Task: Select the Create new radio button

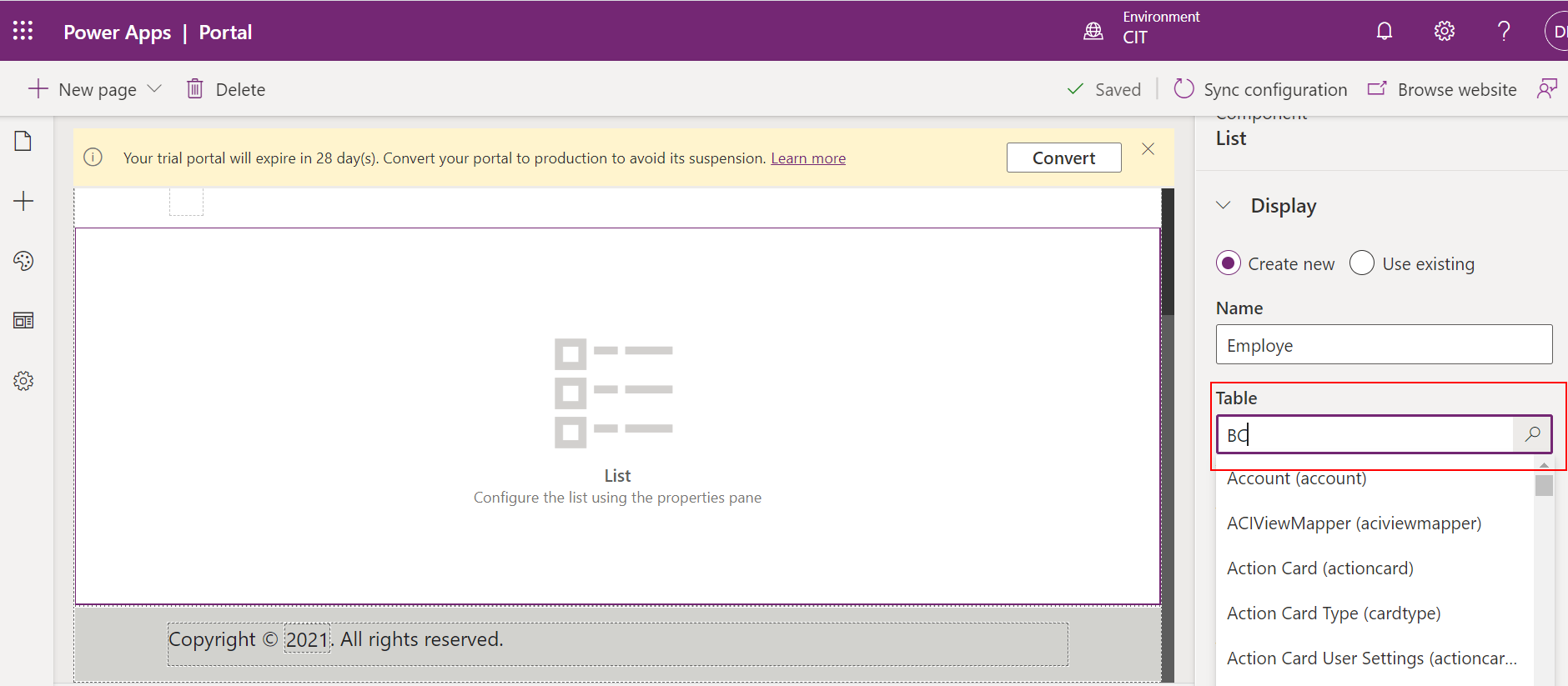Action: [1229, 263]
